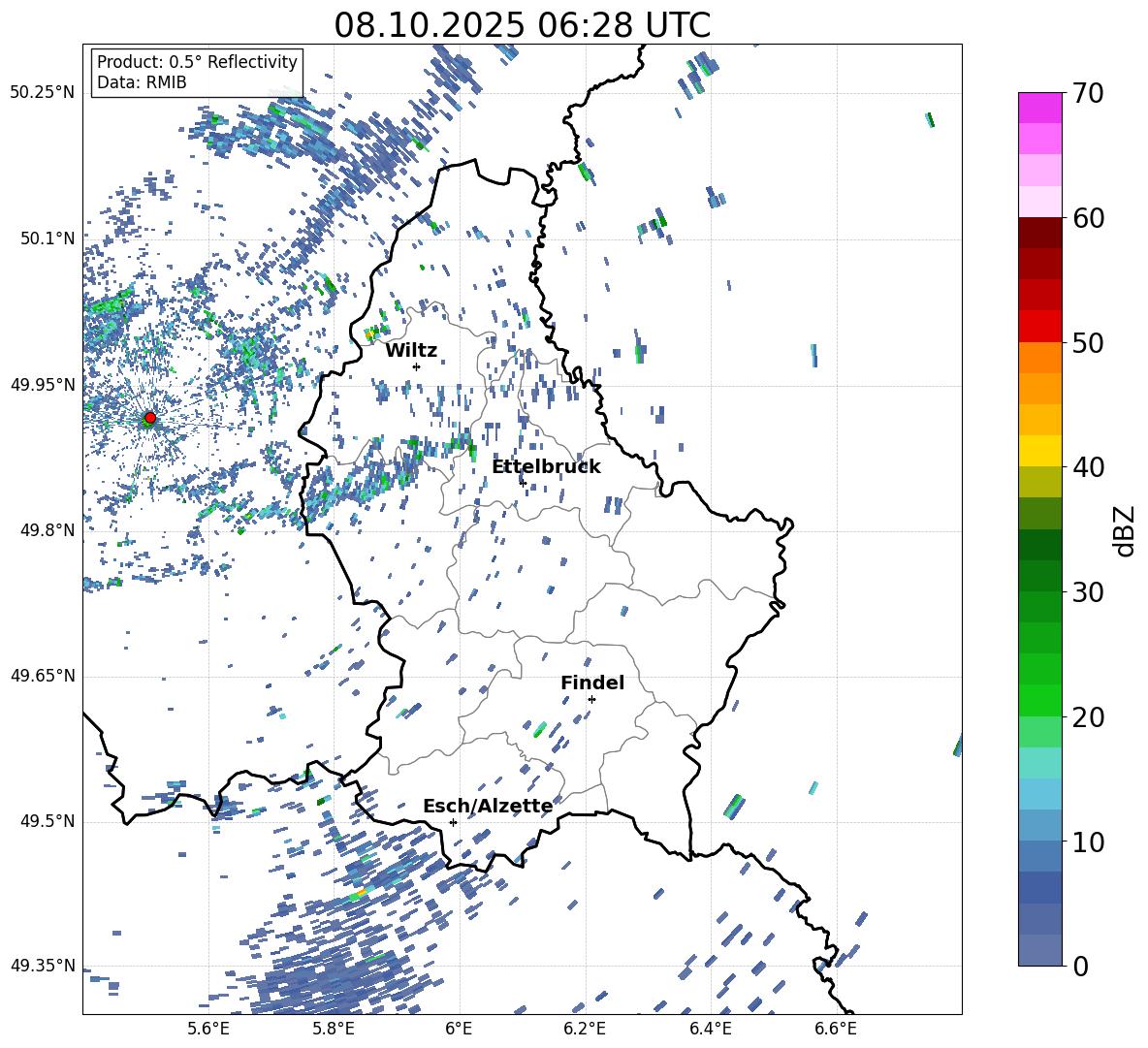Click the Findel station cross marker

coord(591,699)
